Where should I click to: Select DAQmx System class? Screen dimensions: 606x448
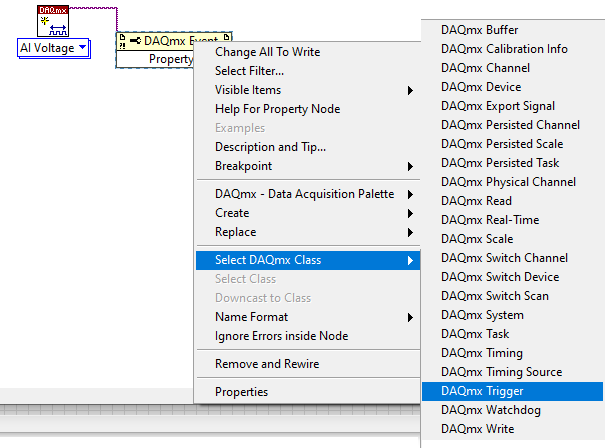pyautogui.click(x=512, y=315)
